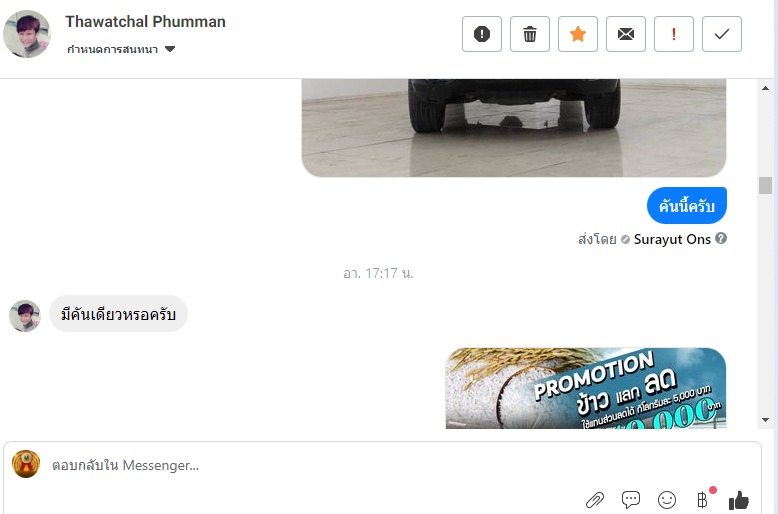This screenshot has height=514, width=778.
Task: Open the rice promotion image thumbnail
Action: click(586, 388)
